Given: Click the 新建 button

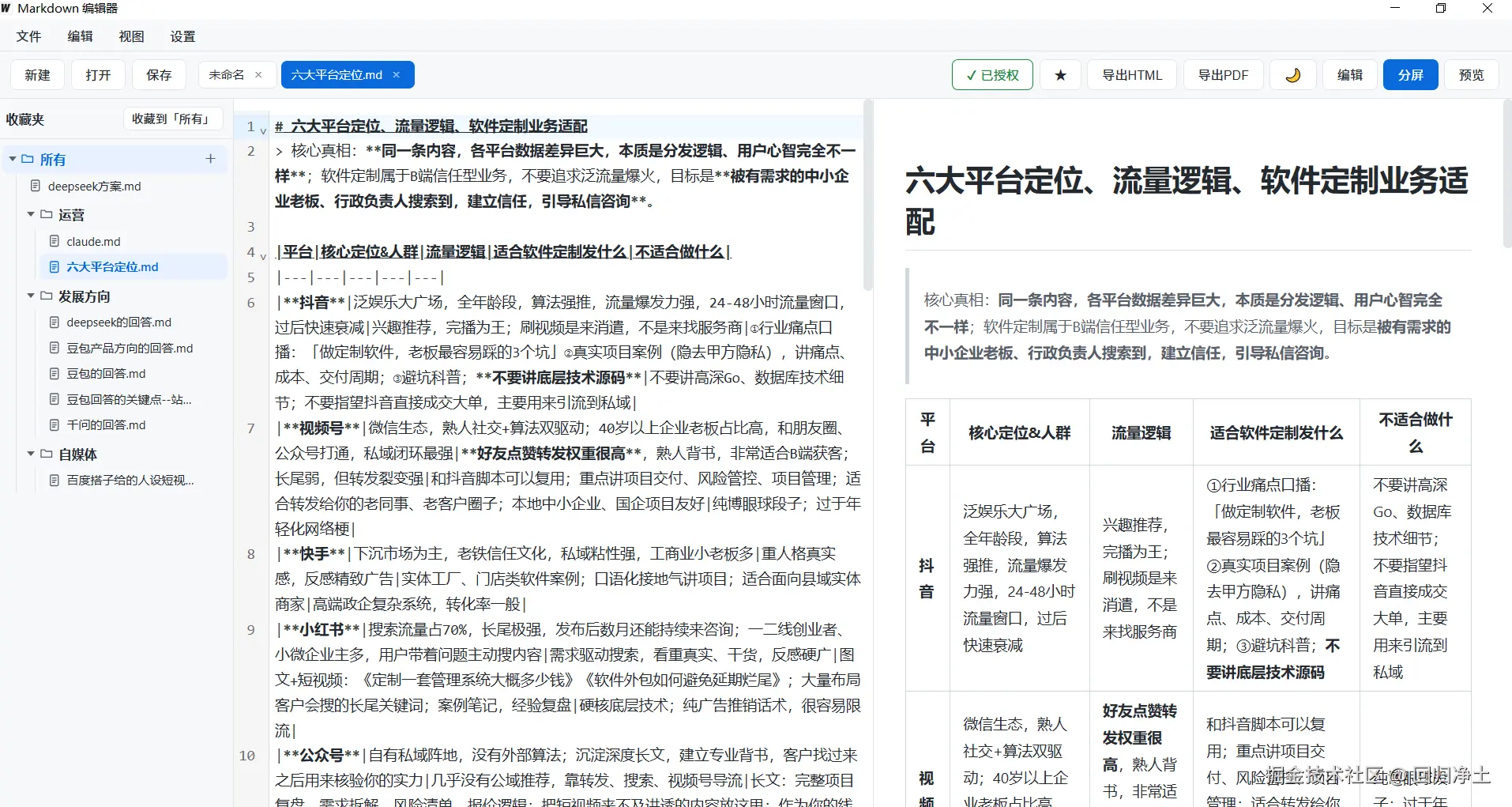Looking at the screenshot, I should [37, 75].
